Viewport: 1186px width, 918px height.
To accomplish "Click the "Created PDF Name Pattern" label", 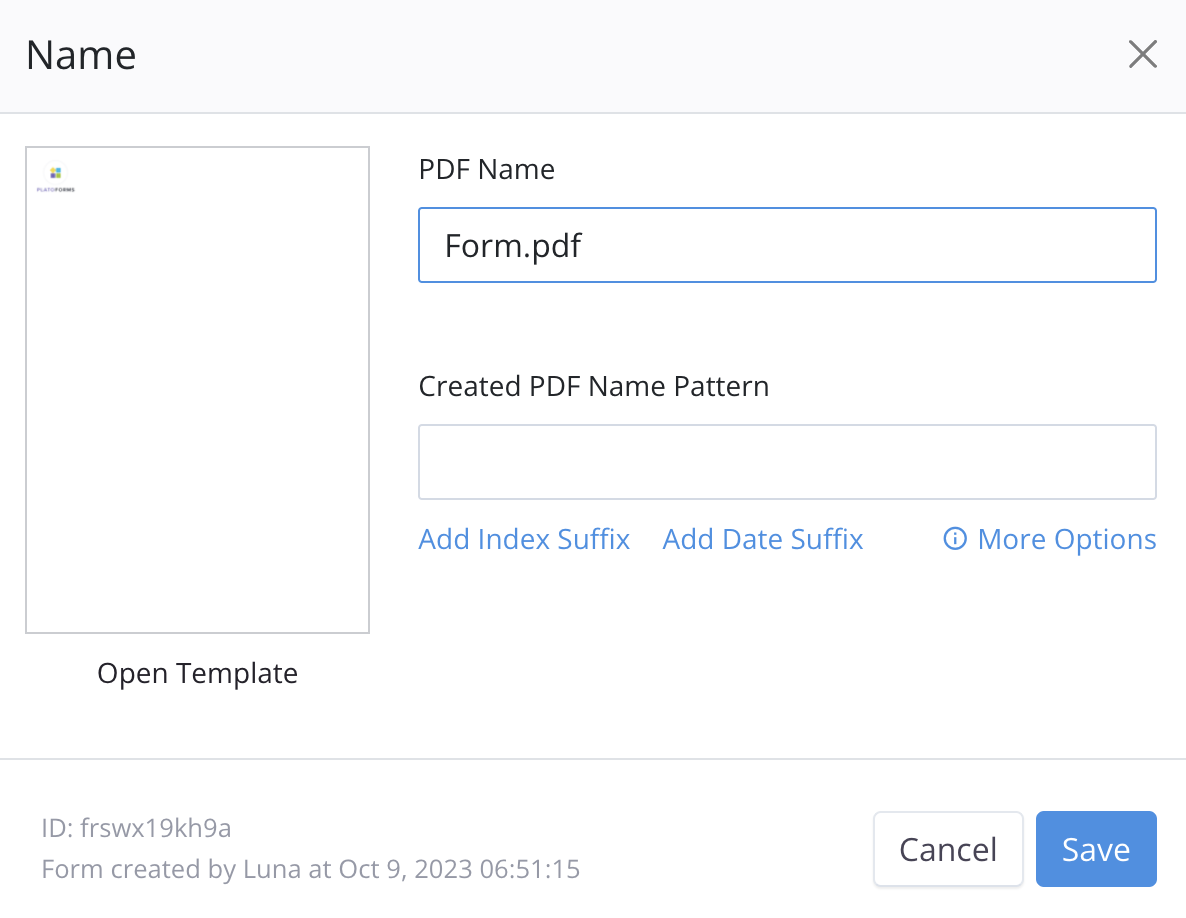I will pos(594,387).
